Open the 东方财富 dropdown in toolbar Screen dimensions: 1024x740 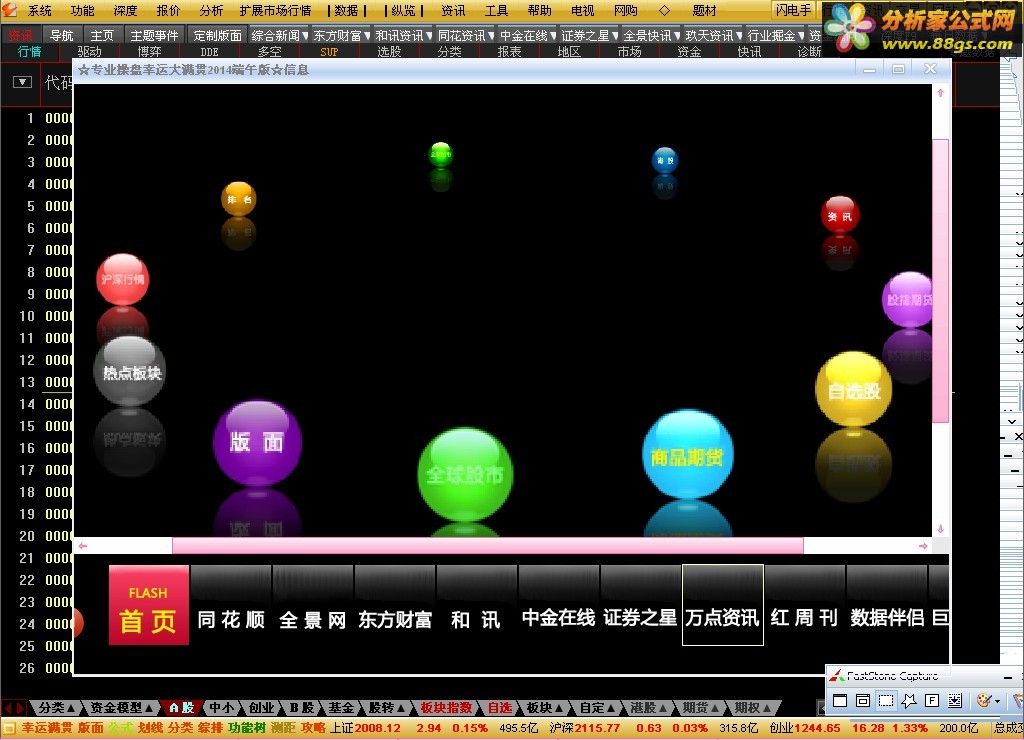(x=342, y=35)
